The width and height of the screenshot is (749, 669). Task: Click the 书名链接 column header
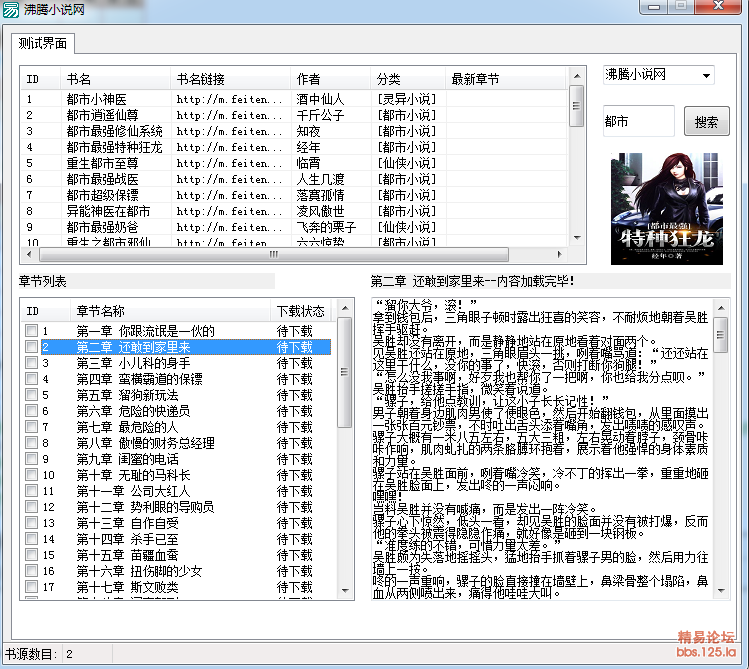click(x=230, y=79)
